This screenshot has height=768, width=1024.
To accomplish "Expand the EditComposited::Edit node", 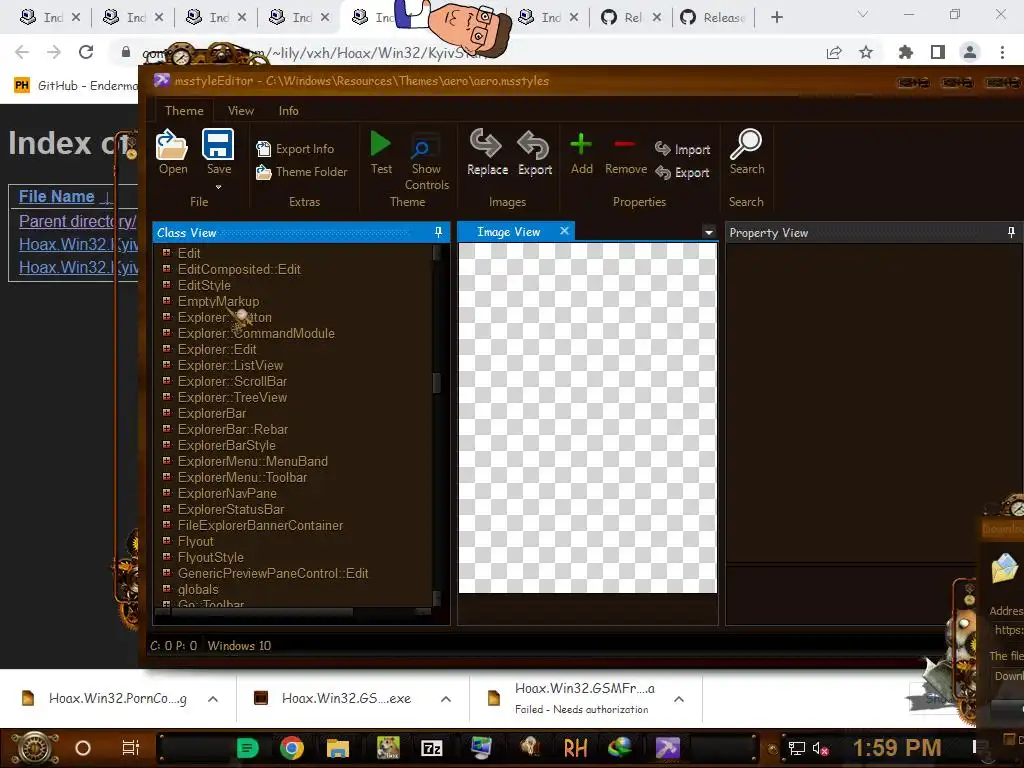I will [x=167, y=268].
